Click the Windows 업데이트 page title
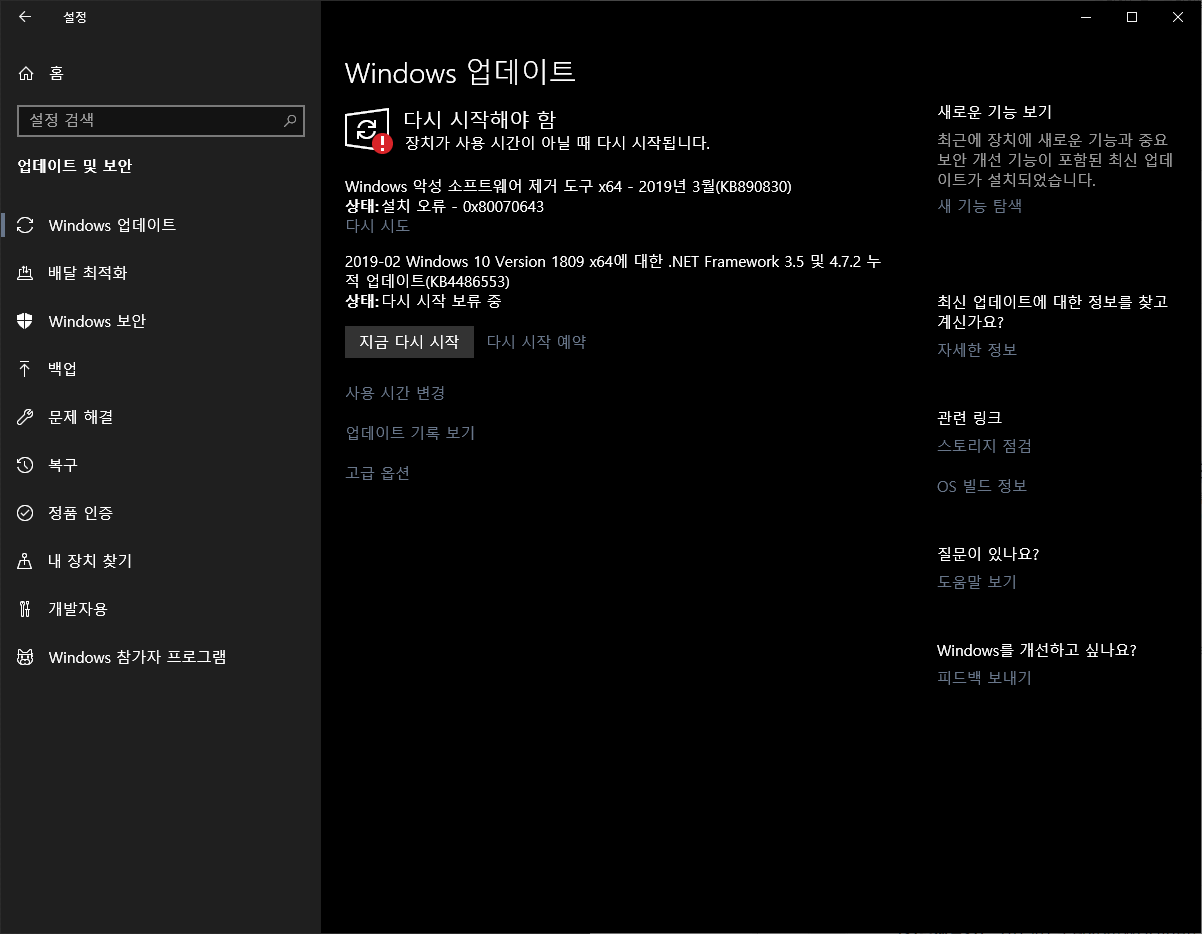1202x934 pixels. [x=460, y=72]
